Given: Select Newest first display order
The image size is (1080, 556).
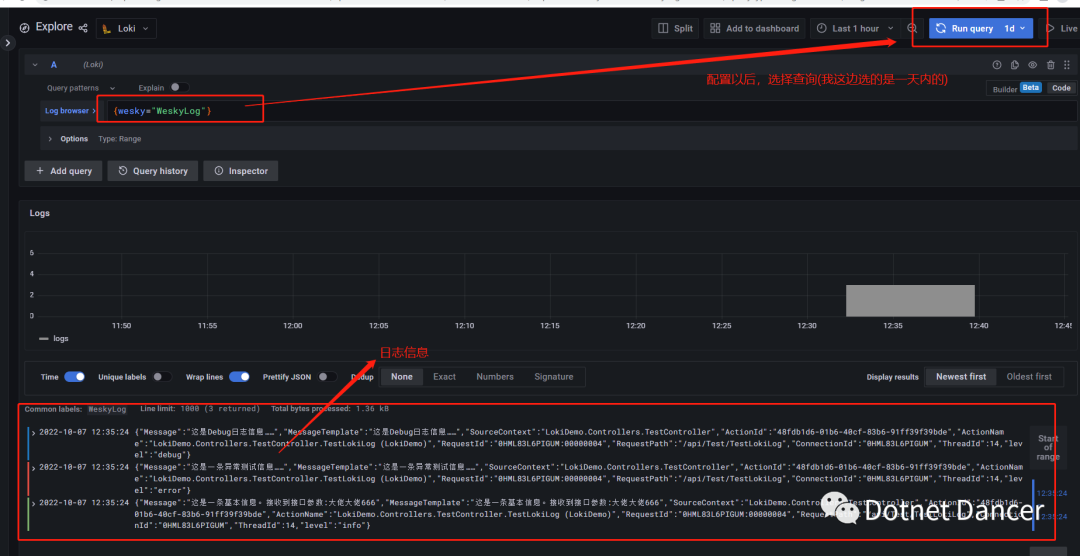Looking at the screenshot, I should (961, 377).
